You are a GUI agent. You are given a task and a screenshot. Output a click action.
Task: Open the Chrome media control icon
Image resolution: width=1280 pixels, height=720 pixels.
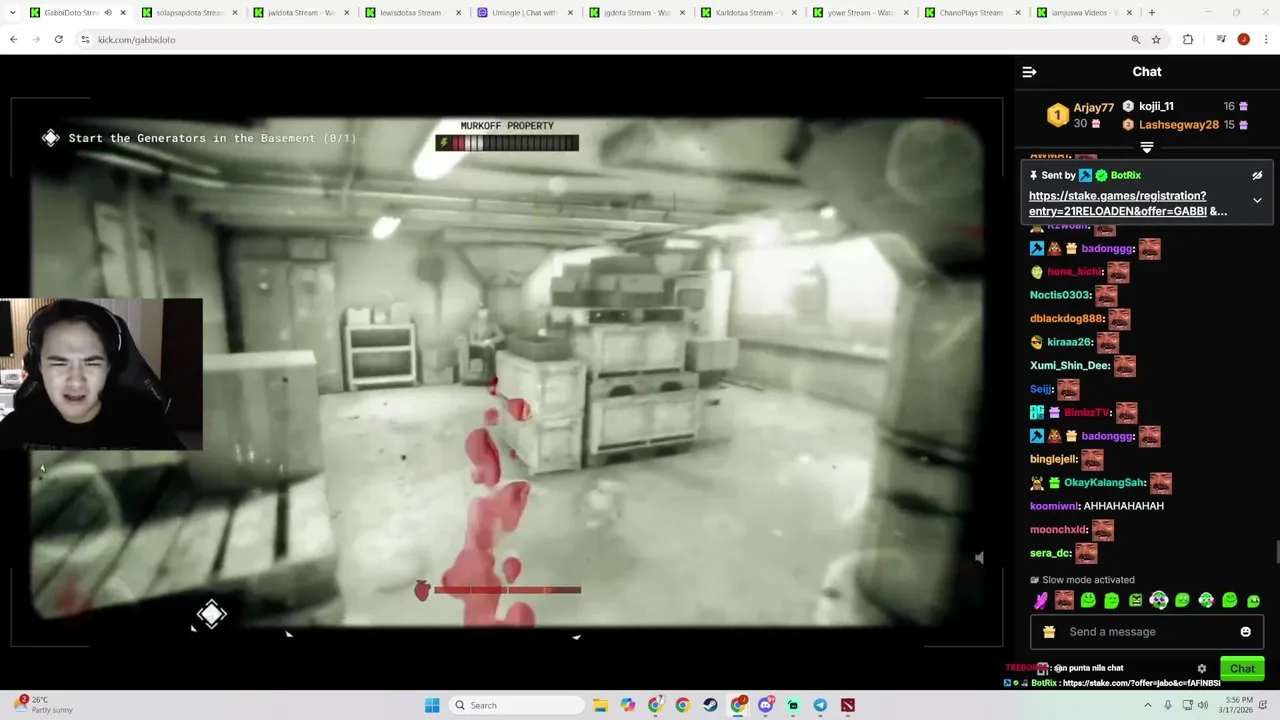1221,39
